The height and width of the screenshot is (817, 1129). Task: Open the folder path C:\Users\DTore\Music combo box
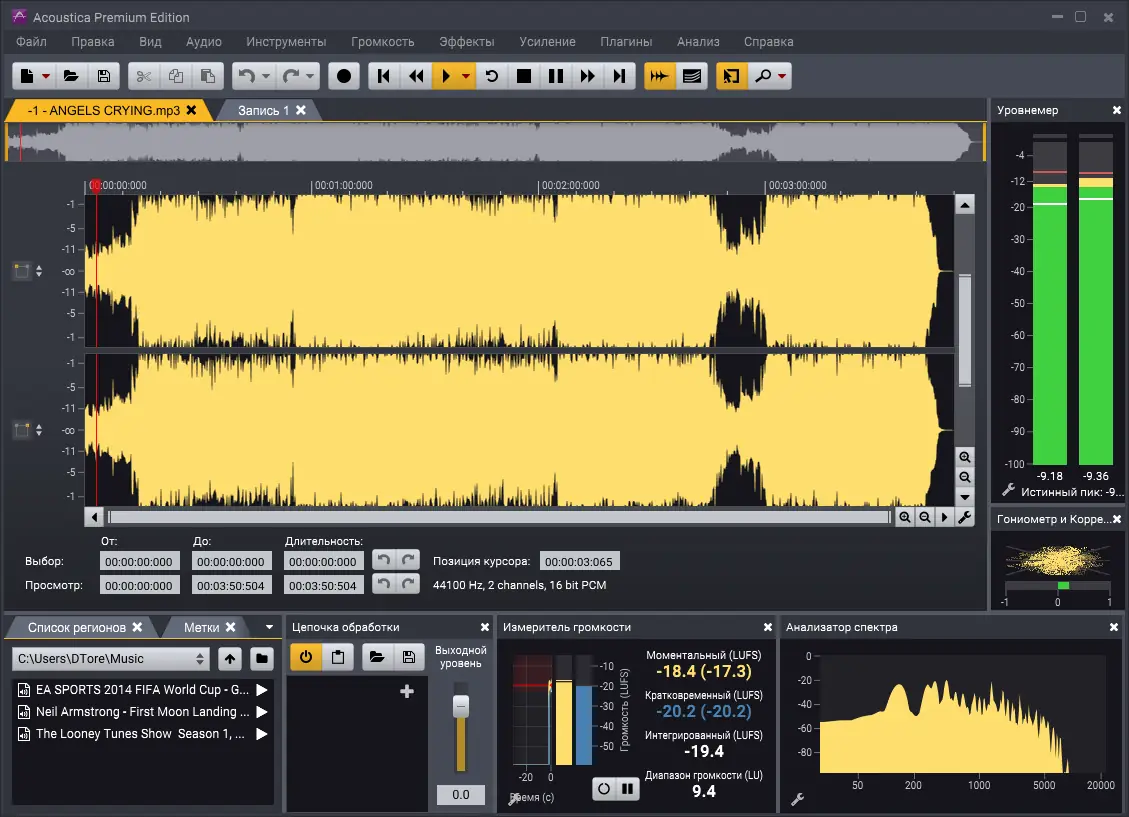[x=110, y=659]
